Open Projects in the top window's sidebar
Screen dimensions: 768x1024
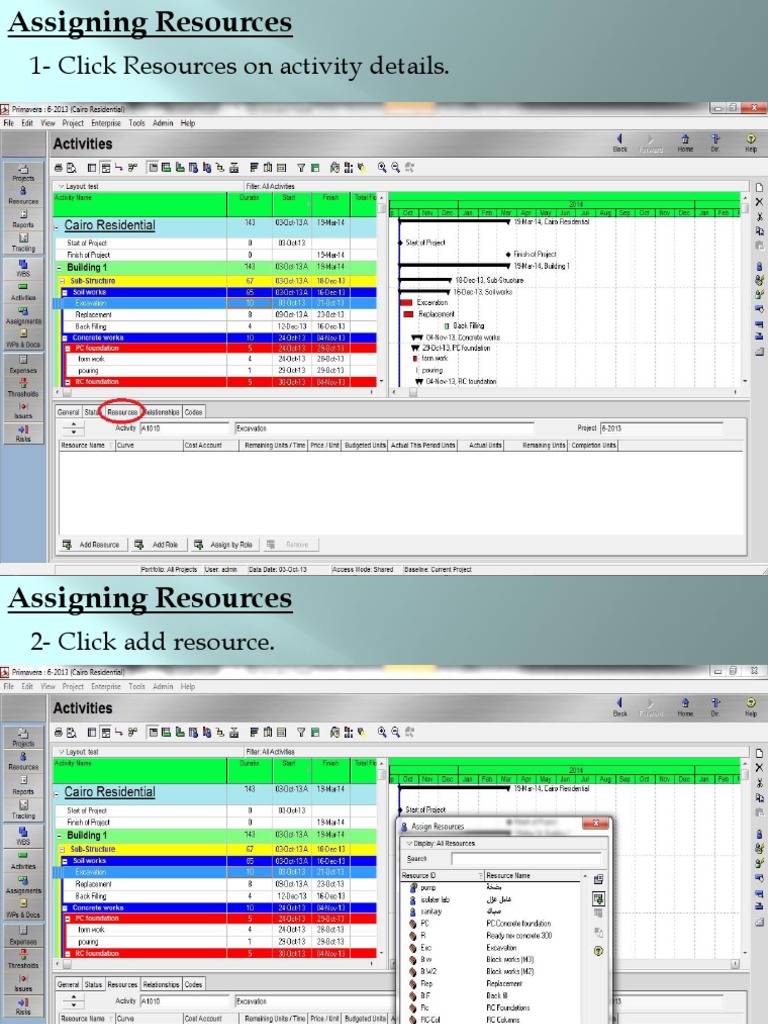click(23, 172)
